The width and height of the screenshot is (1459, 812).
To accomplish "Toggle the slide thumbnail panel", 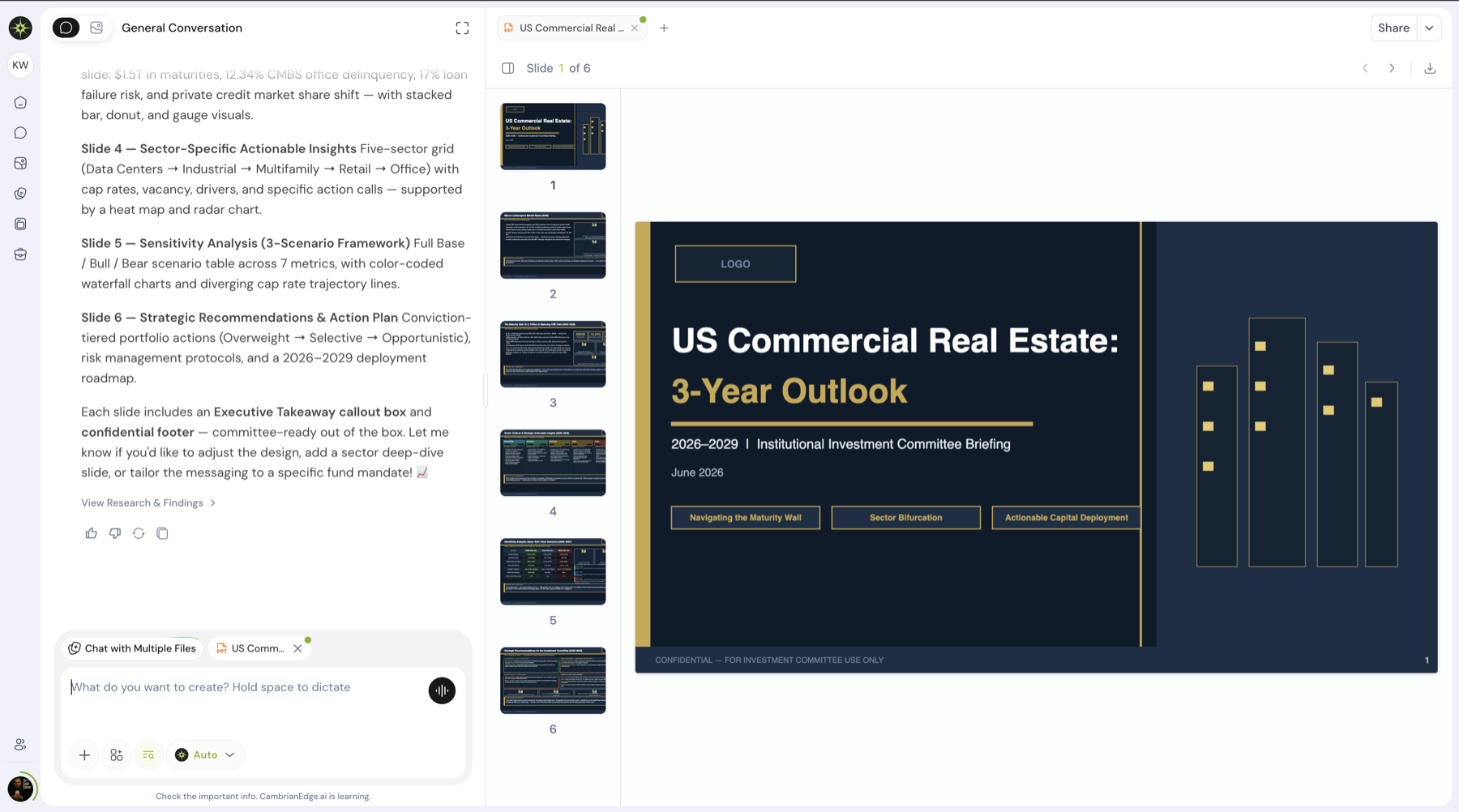I will tap(508, 68).
